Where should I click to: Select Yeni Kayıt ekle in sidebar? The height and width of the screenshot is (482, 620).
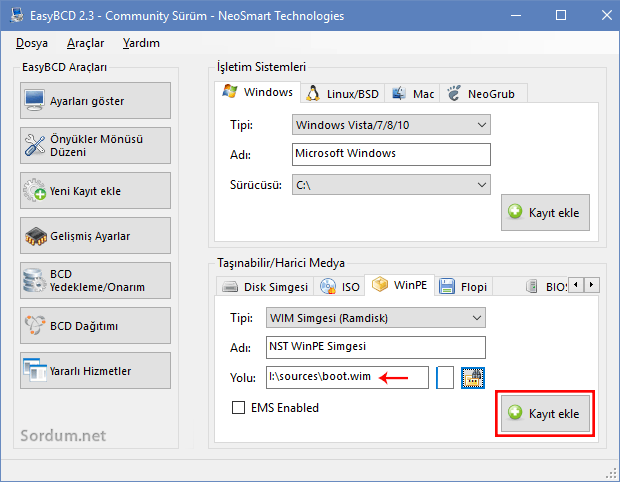[x=95, y=191]
